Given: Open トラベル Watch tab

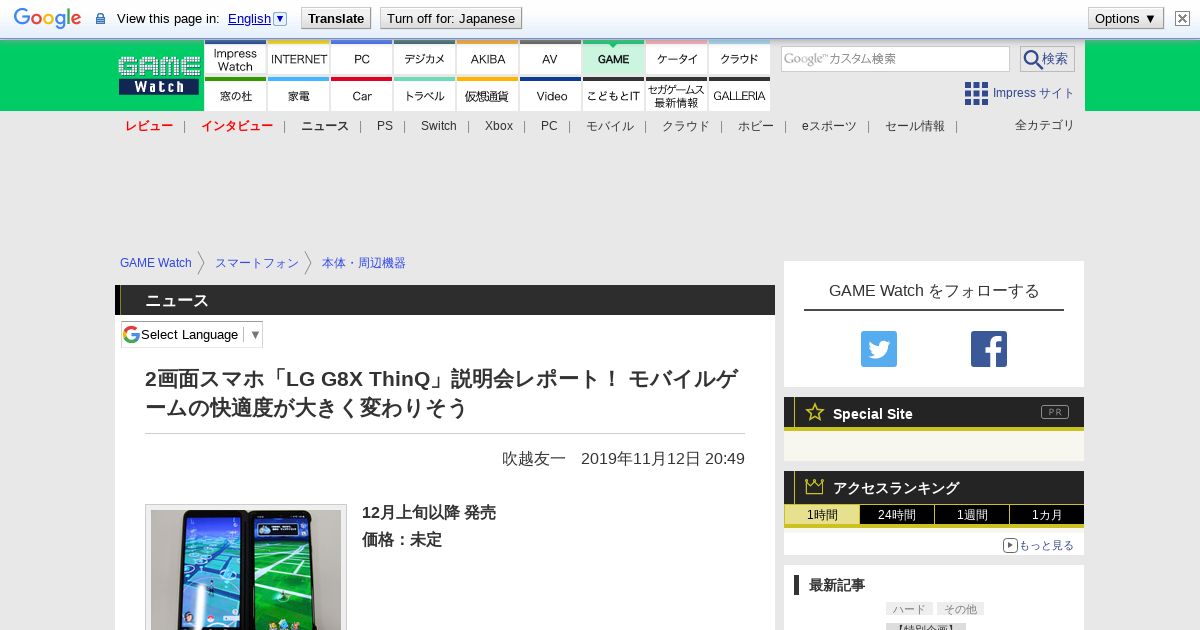Looking at the screenshot, I should [x=425, y=94].
